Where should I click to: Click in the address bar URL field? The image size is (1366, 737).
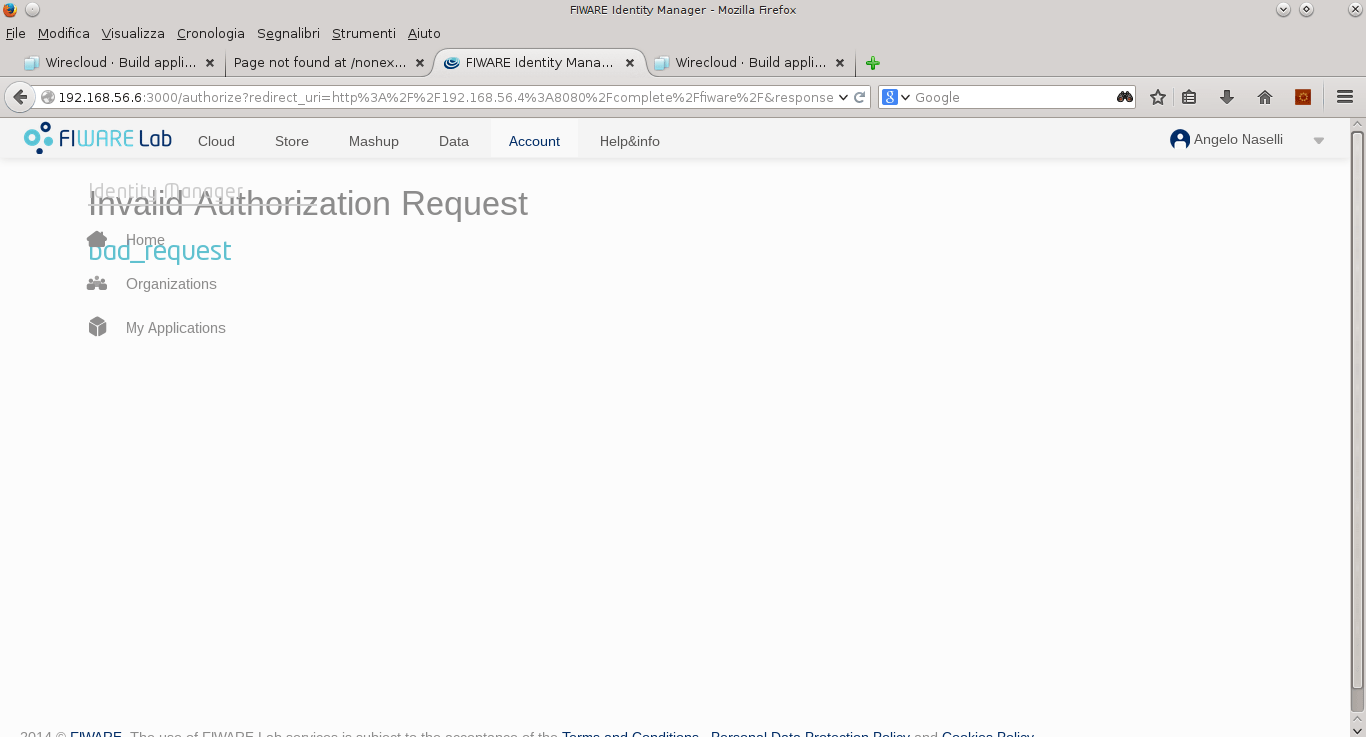[x=445, y=97]
